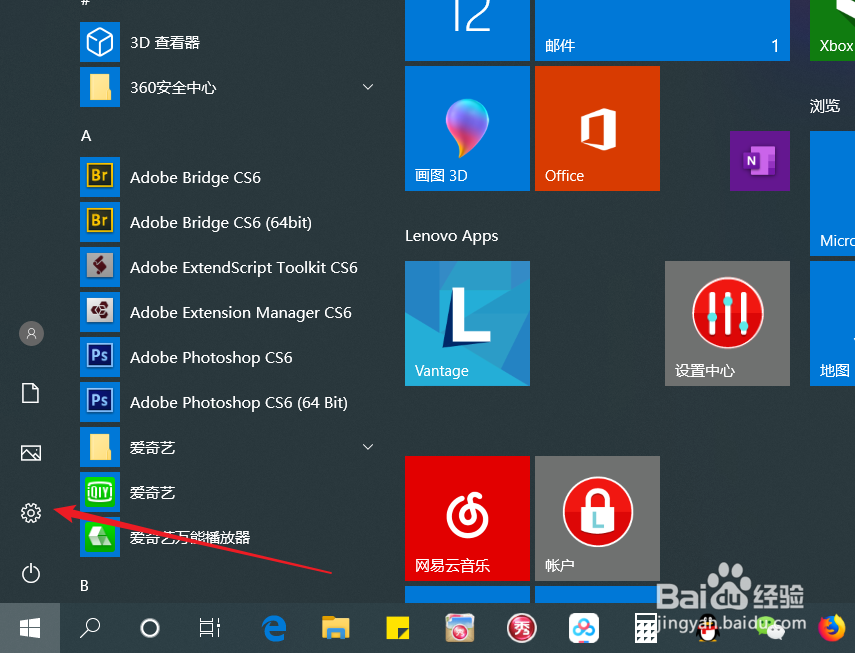Open the 地图 tile
This screenshot has height=653, width=855.
[833, 323]
